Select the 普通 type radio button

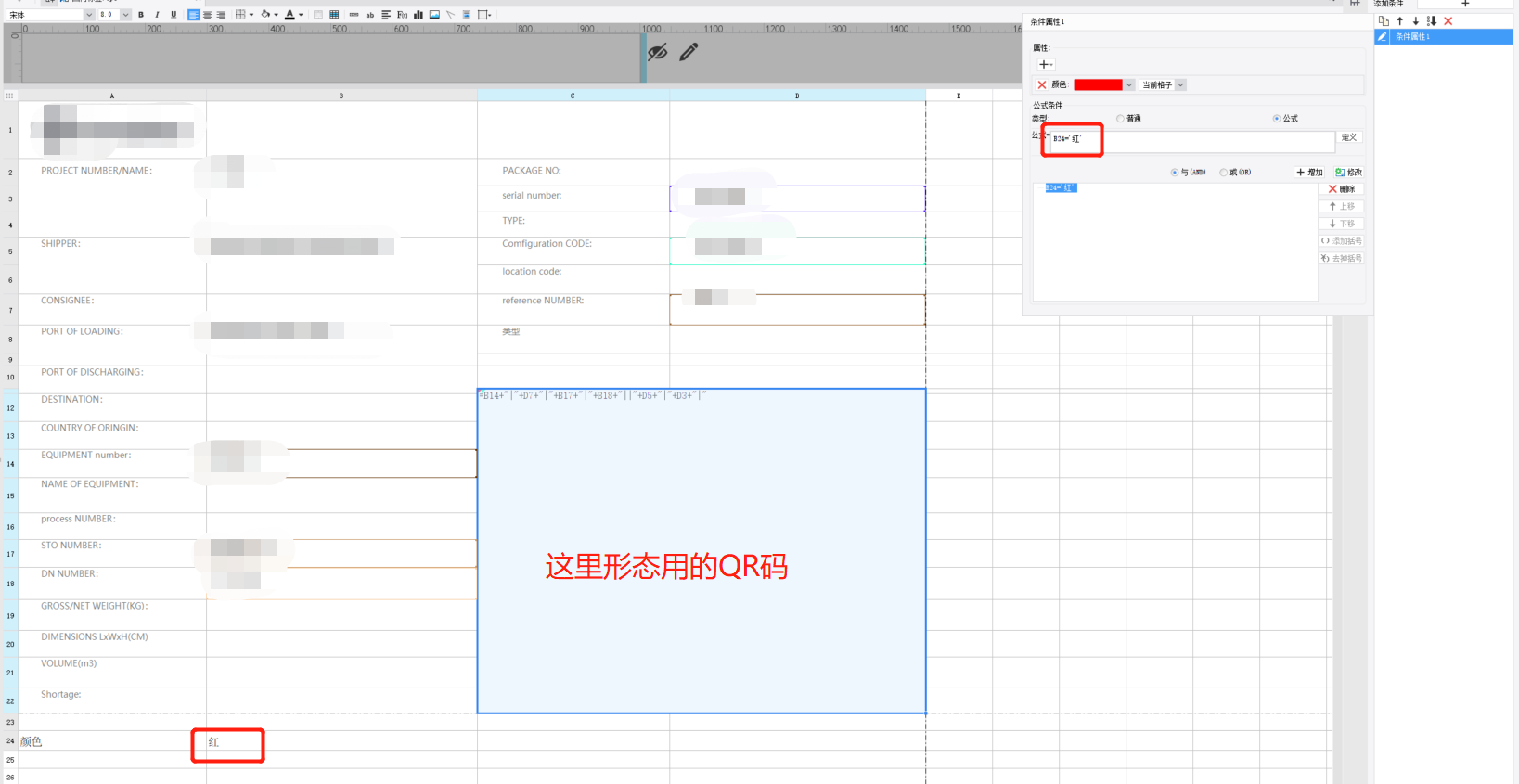click(1120, 119)
